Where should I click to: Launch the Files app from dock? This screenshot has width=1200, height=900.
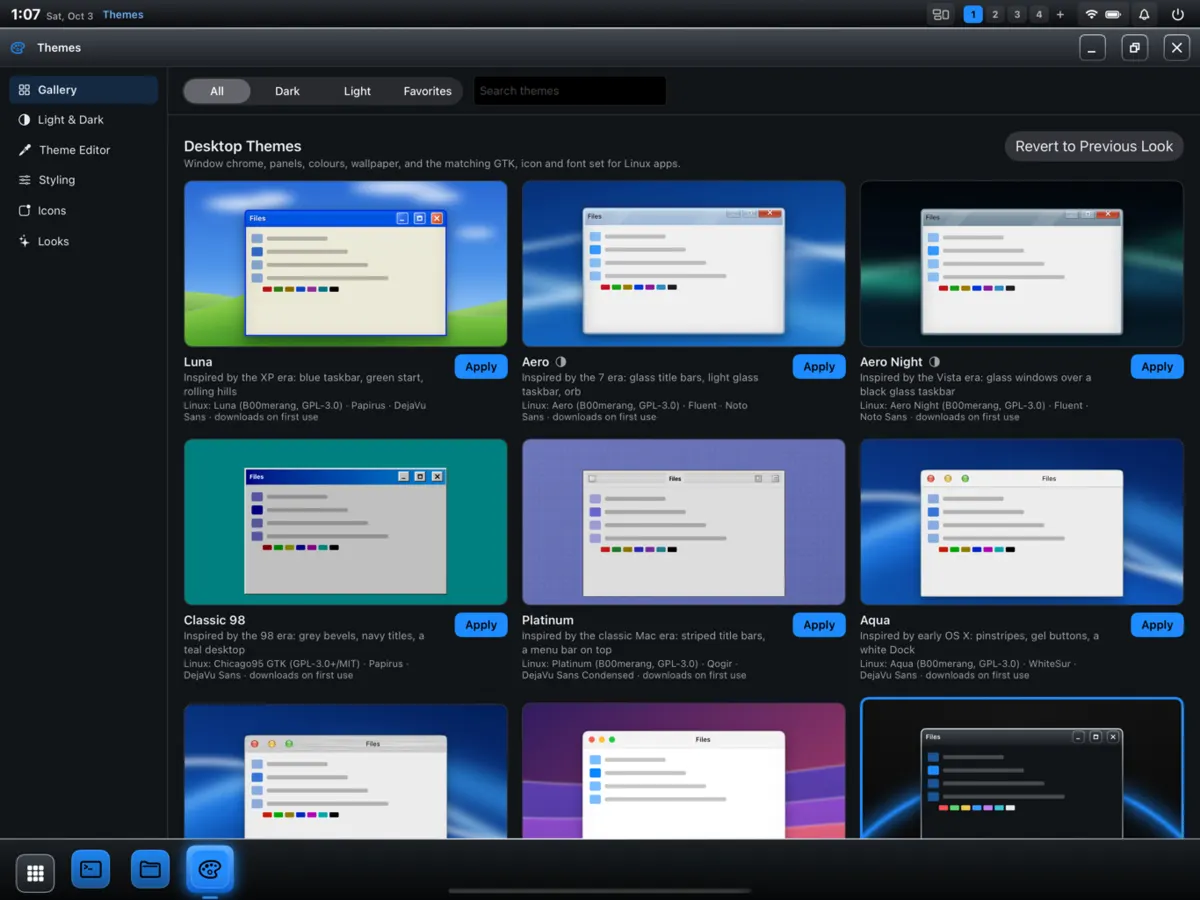[x=150, y=869]
